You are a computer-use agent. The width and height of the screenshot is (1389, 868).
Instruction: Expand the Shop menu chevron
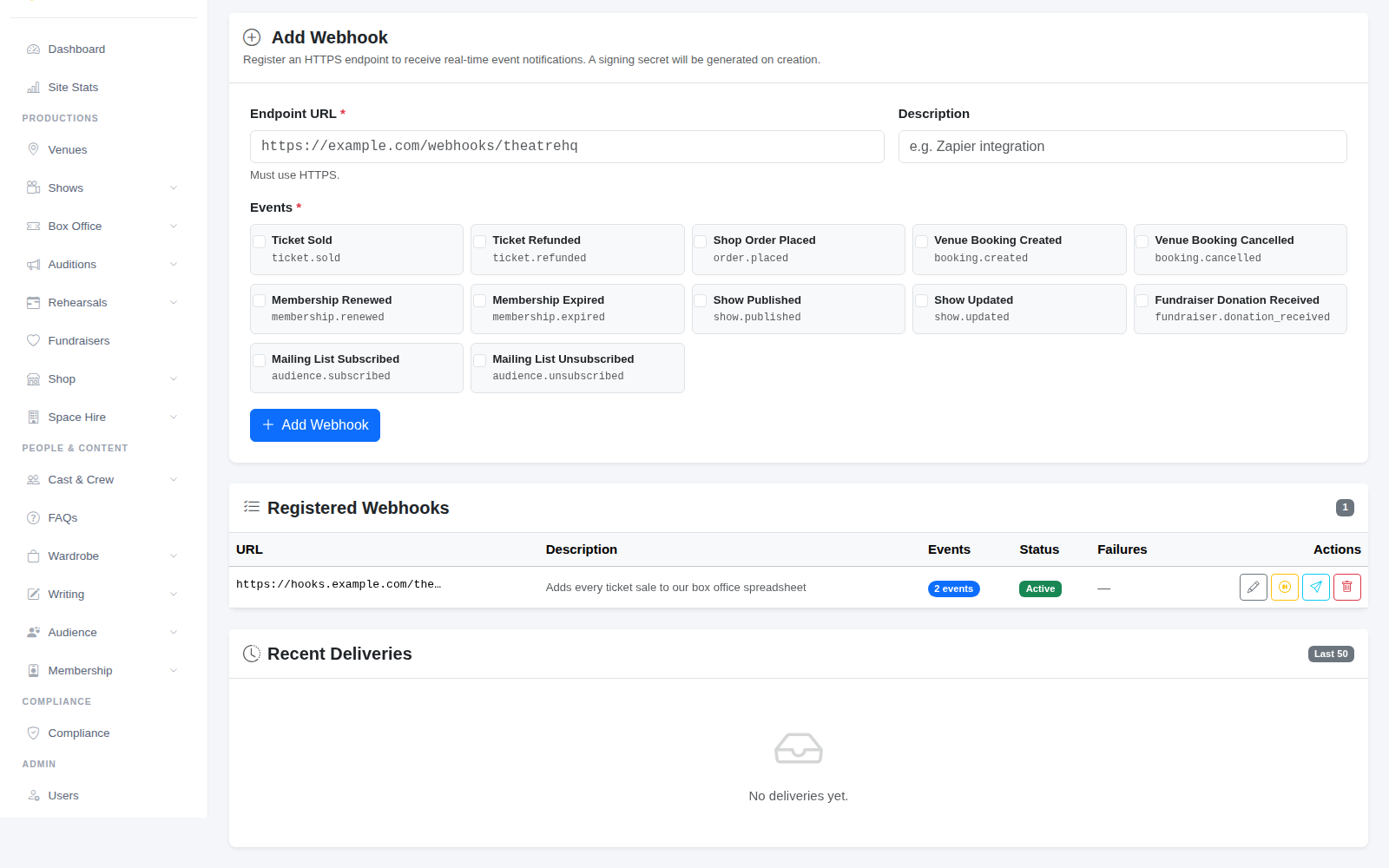pos(174,379)
